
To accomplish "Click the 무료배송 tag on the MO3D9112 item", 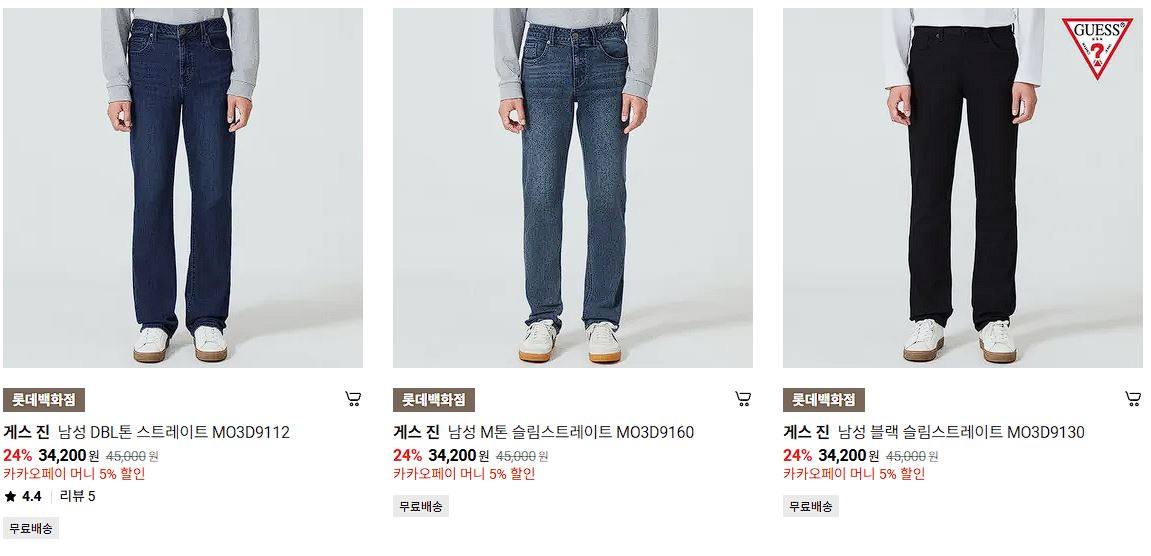I will (31, 528).
